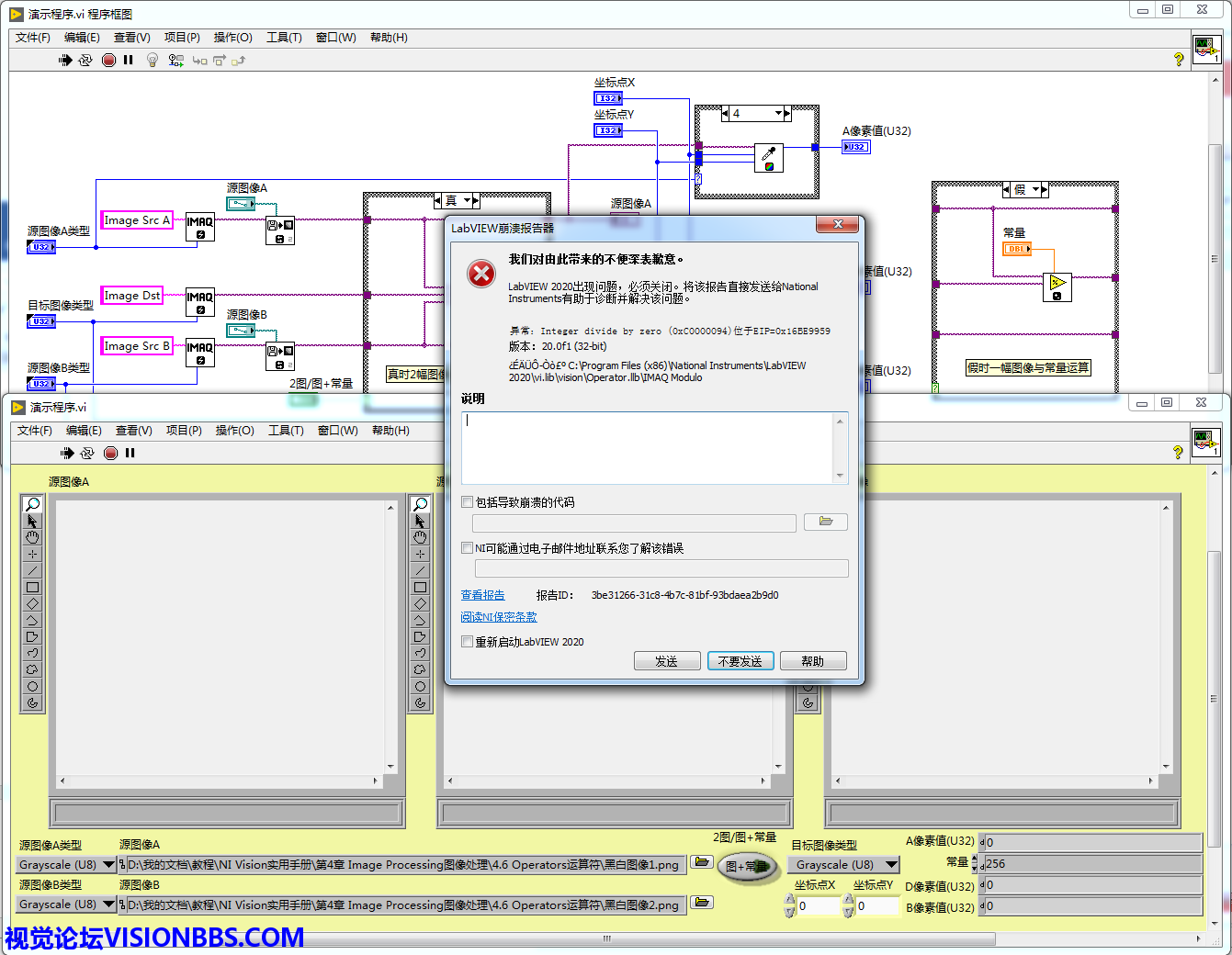Select Line tool in 源图像A palette

click(32, 570)
